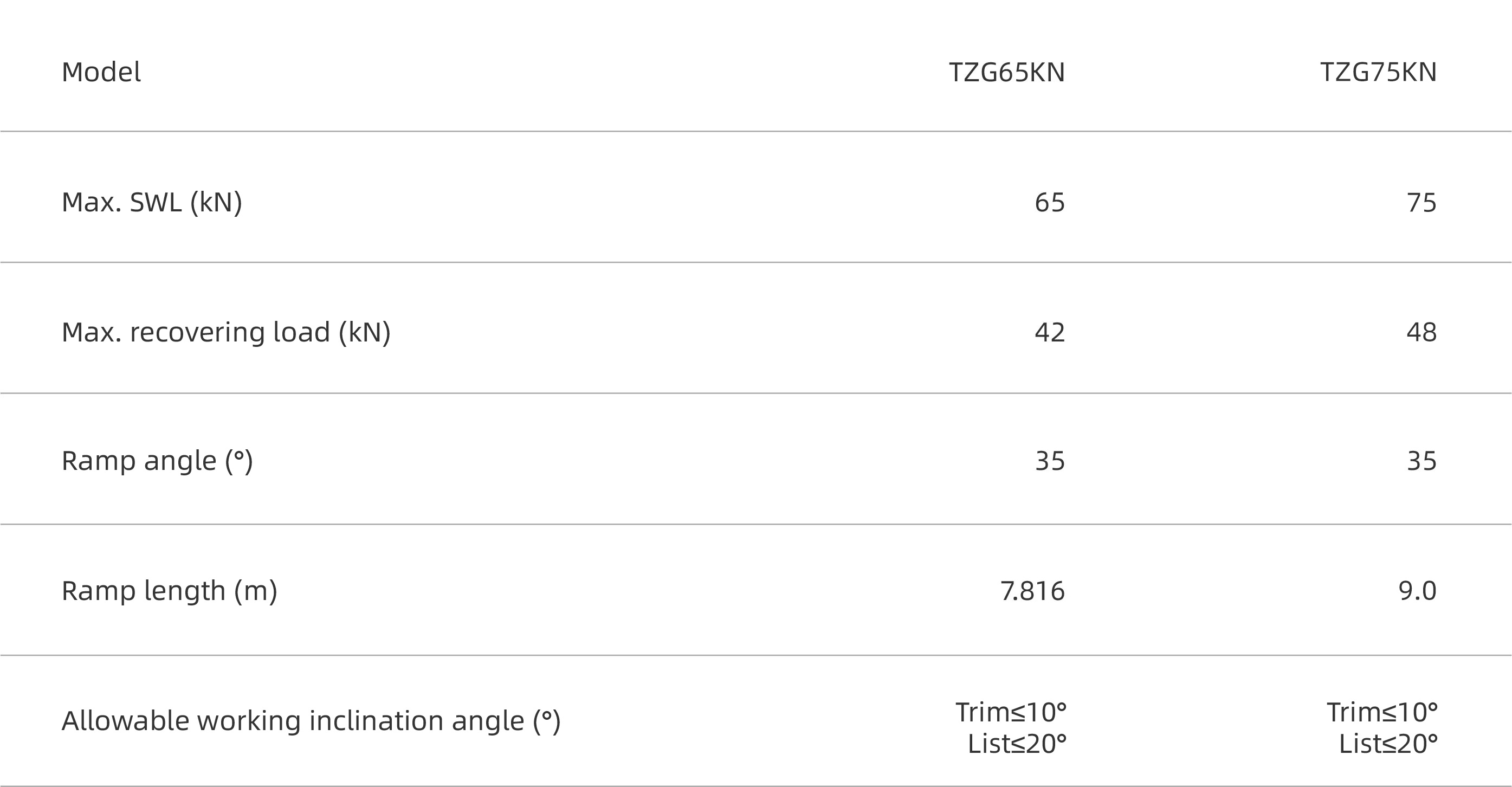The height and width of the screenshot is (787, 1512).
Task: Select the recovering load value 42
Action: coord(1050,332)
